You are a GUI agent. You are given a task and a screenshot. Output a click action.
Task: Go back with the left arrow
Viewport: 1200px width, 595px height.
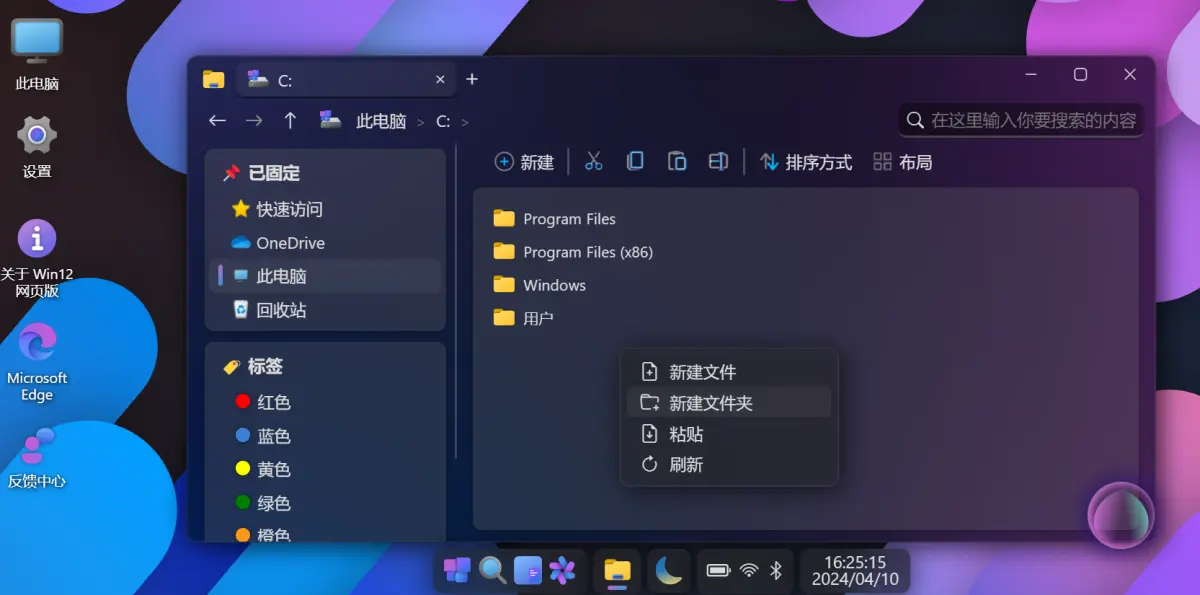click(x=217, y=121)
